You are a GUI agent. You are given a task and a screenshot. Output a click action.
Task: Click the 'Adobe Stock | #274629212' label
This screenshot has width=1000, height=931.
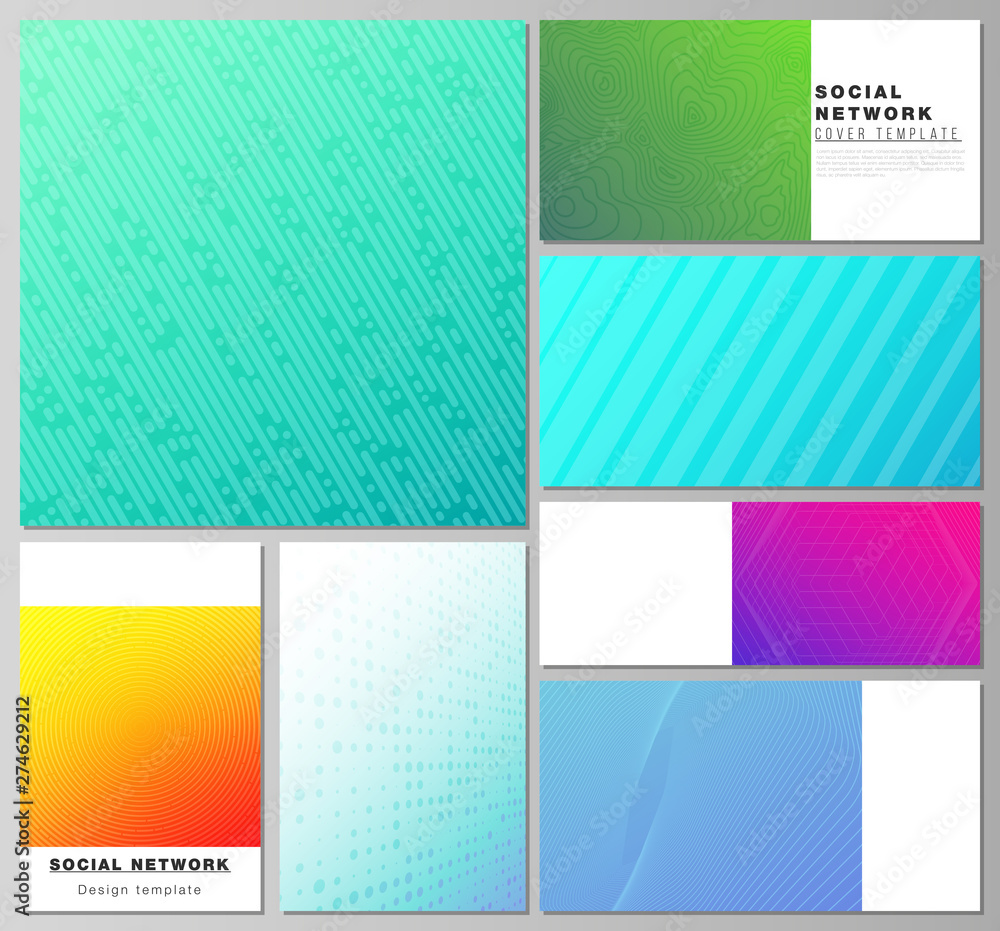pos(23,805)
